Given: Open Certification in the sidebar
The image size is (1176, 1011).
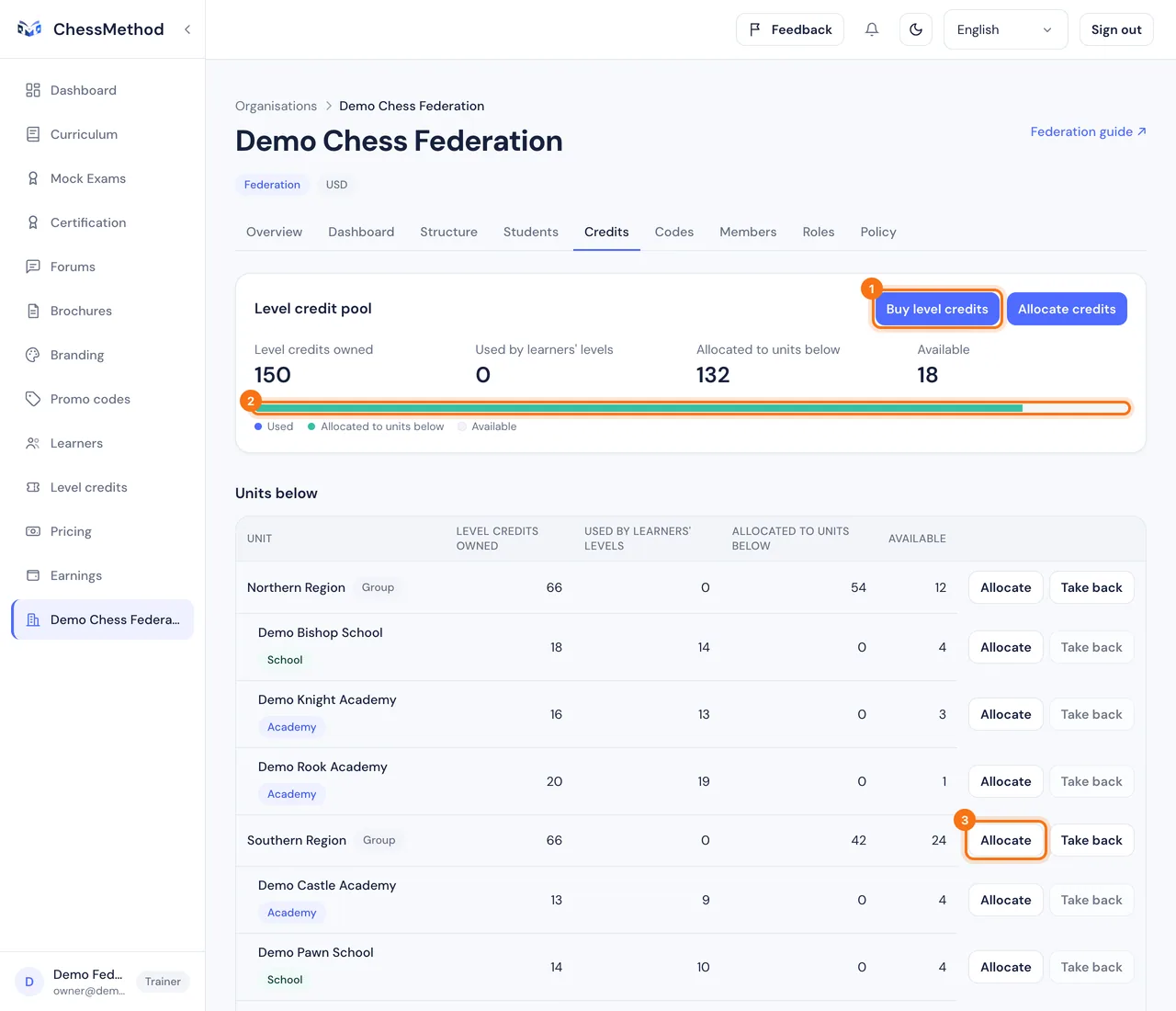Looking at the screenshot, I should click(x=102, y=222).
